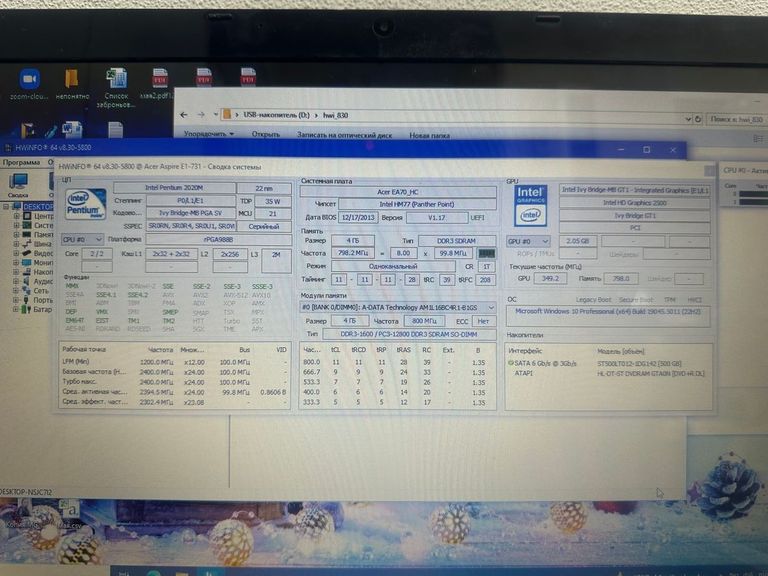The height and width of the screenshot is (576, 768).
Task: Focus the Поиск в: hwi_830 search box
Action: point(737,119)
